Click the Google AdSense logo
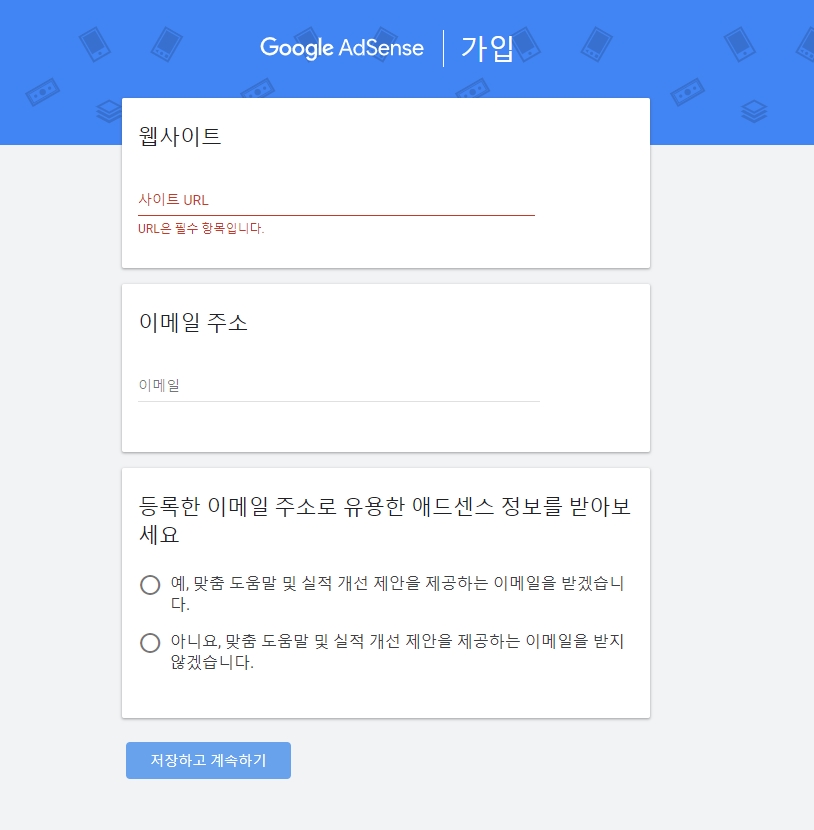Screen dimensions: 814x830 342,48
